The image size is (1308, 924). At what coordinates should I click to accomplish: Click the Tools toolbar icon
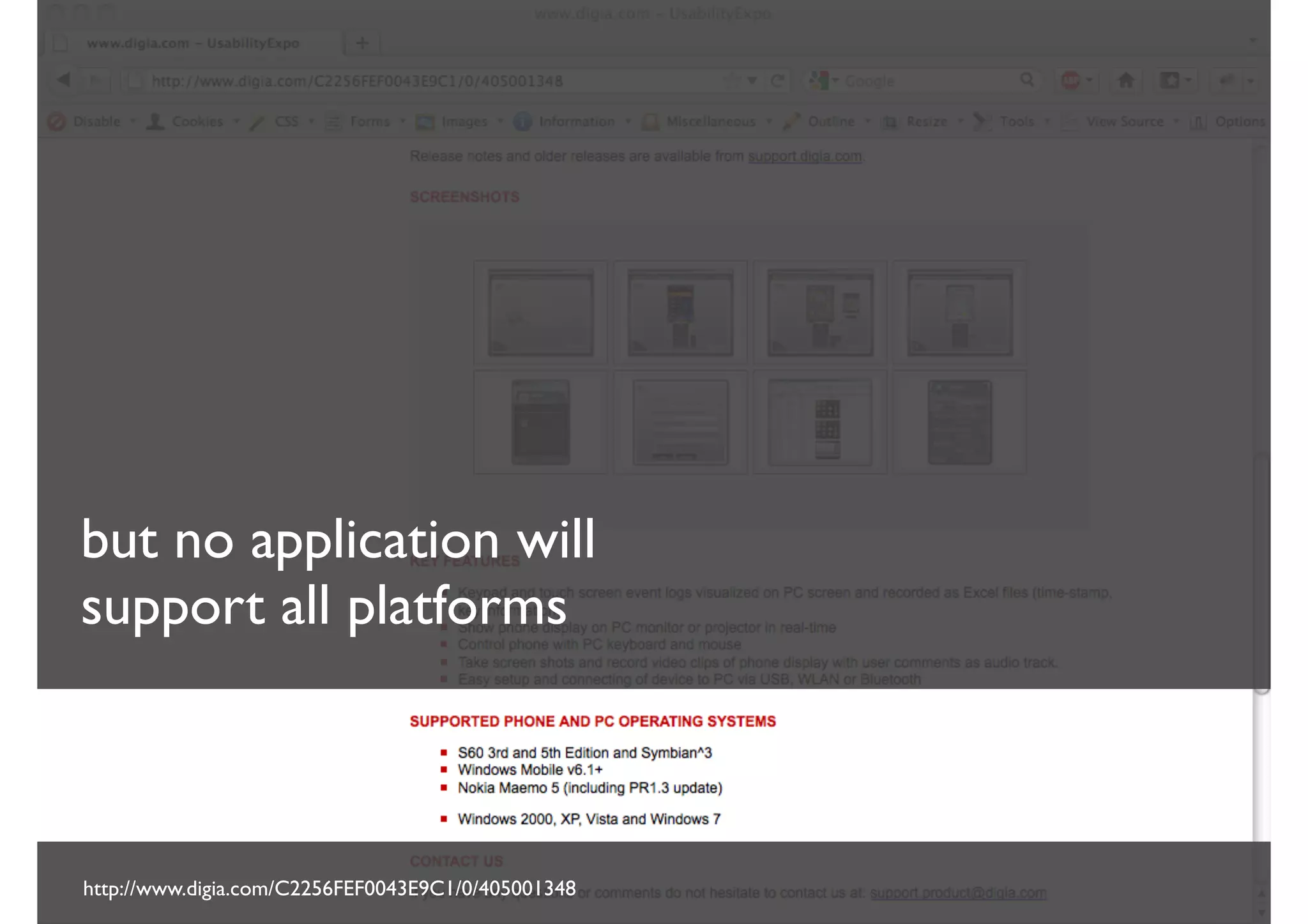[x=982, y=121]
